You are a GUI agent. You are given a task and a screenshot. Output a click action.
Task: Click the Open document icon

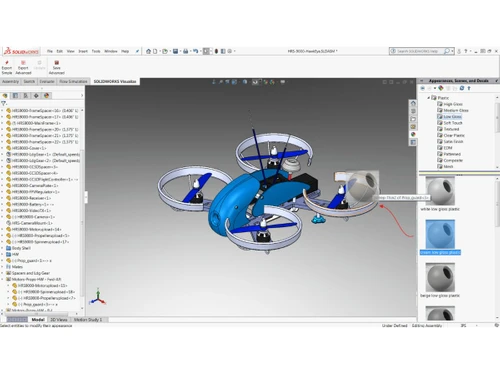(165, 51)
